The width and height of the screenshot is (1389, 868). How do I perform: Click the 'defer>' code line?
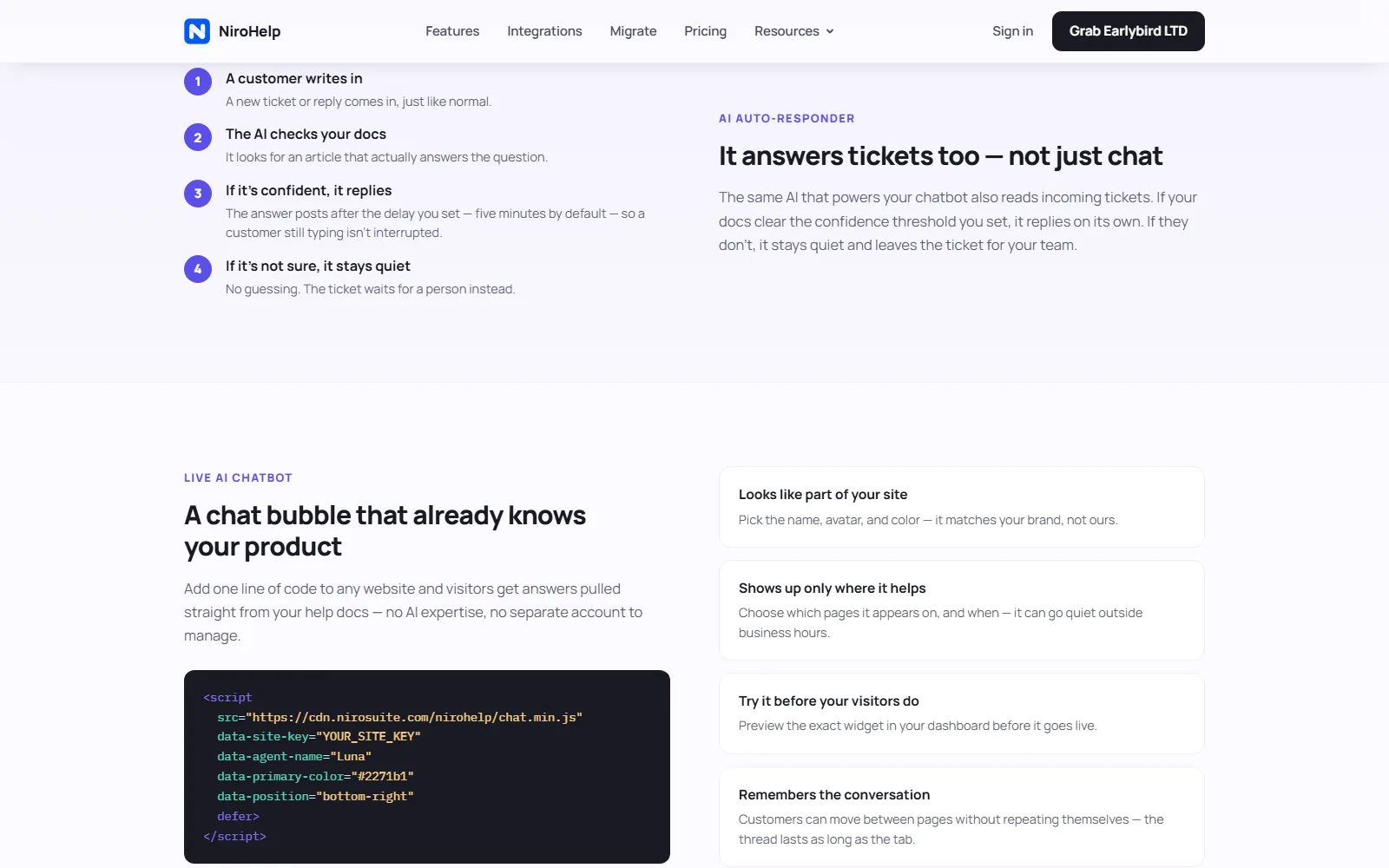coord(238,816)
